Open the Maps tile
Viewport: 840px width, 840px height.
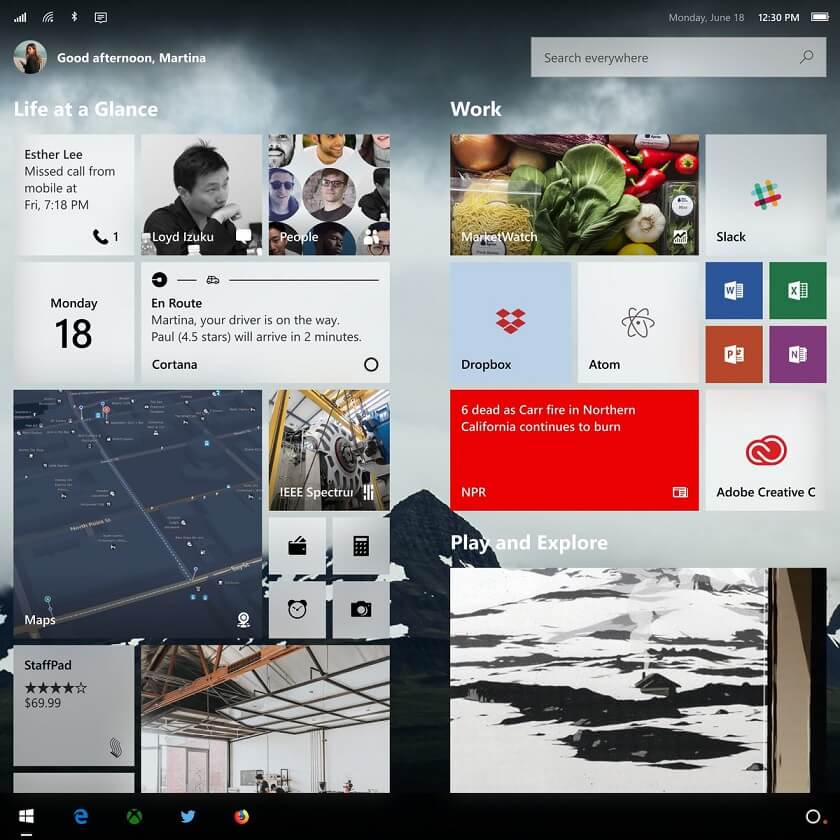click(x=138, y=514)
